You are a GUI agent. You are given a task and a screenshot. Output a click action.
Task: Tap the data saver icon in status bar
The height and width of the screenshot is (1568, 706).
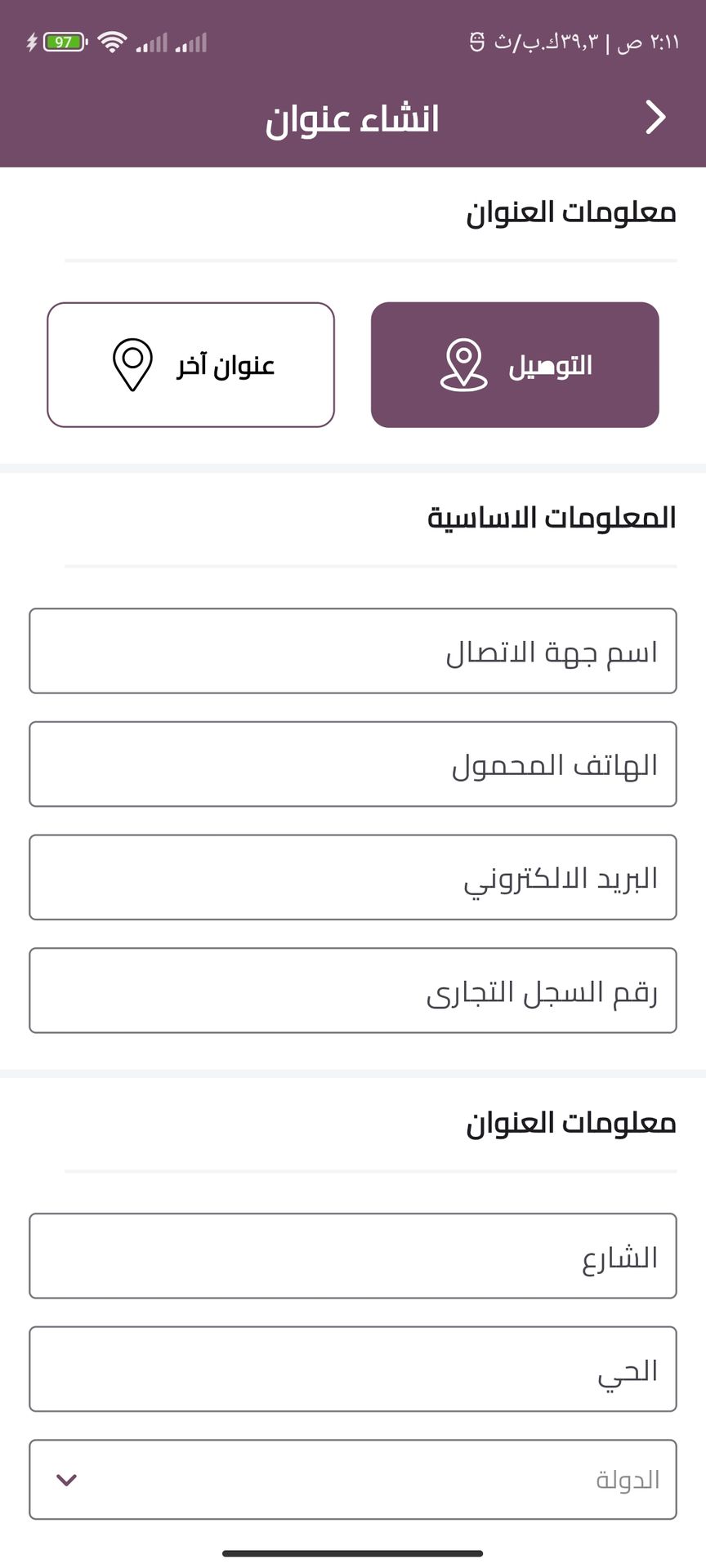[477, 42]
